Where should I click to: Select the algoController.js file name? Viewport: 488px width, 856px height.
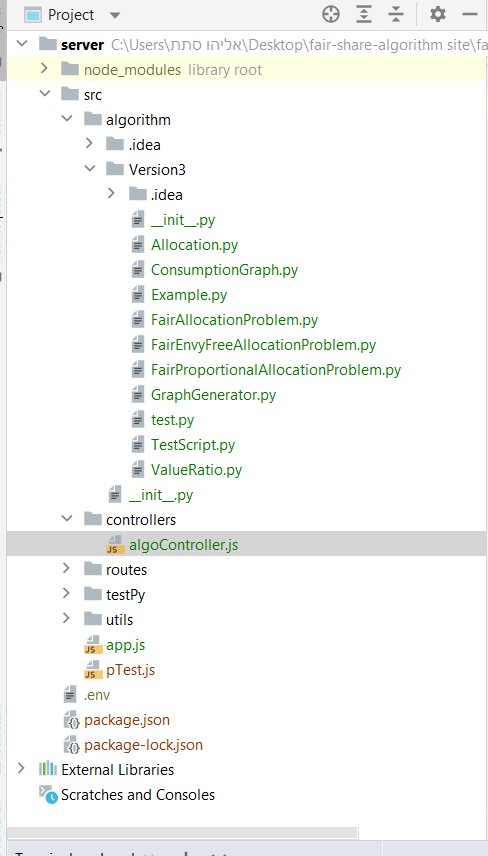pos(183,545)
